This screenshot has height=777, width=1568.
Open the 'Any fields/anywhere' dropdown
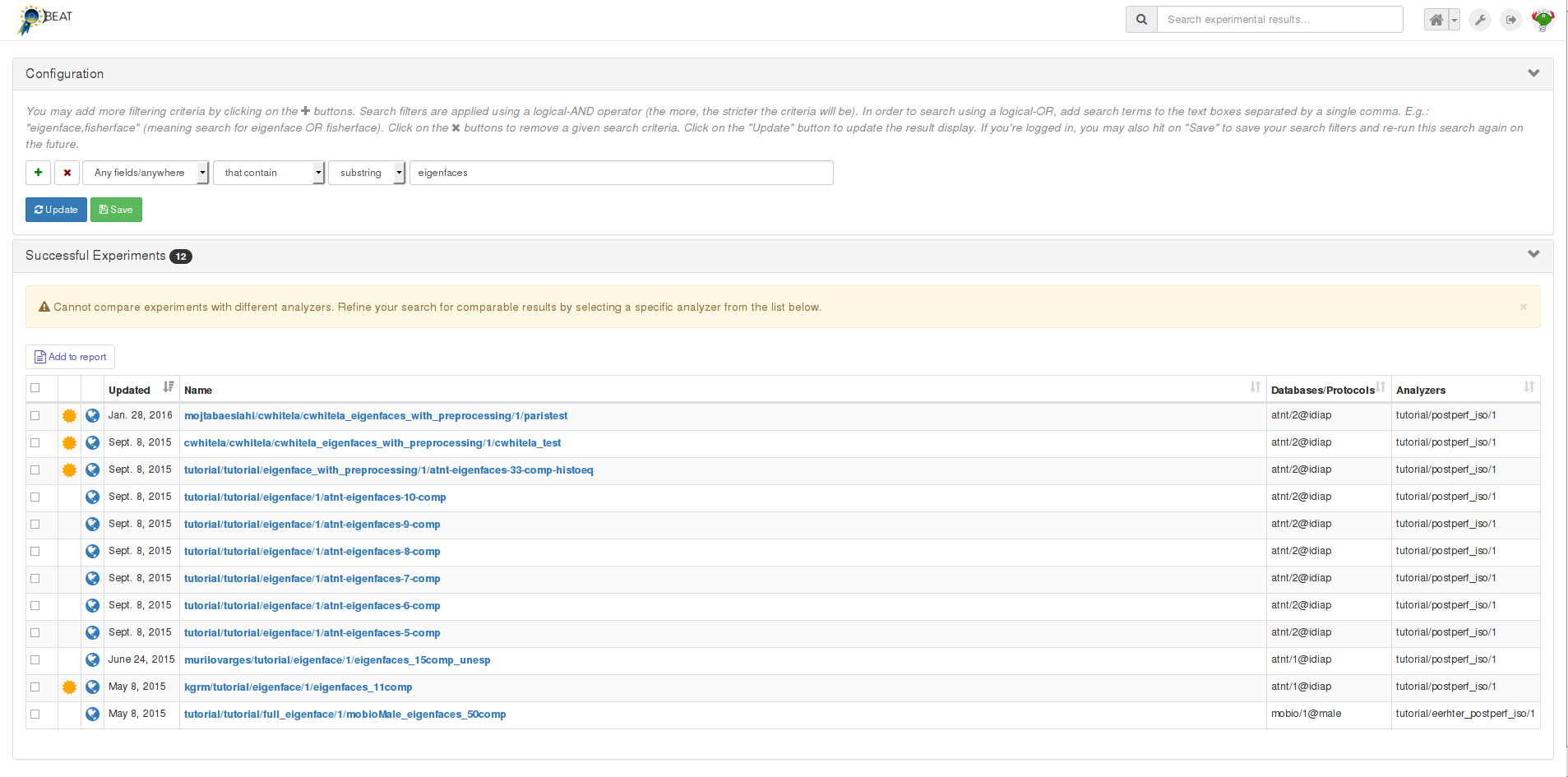pos(146,173)
